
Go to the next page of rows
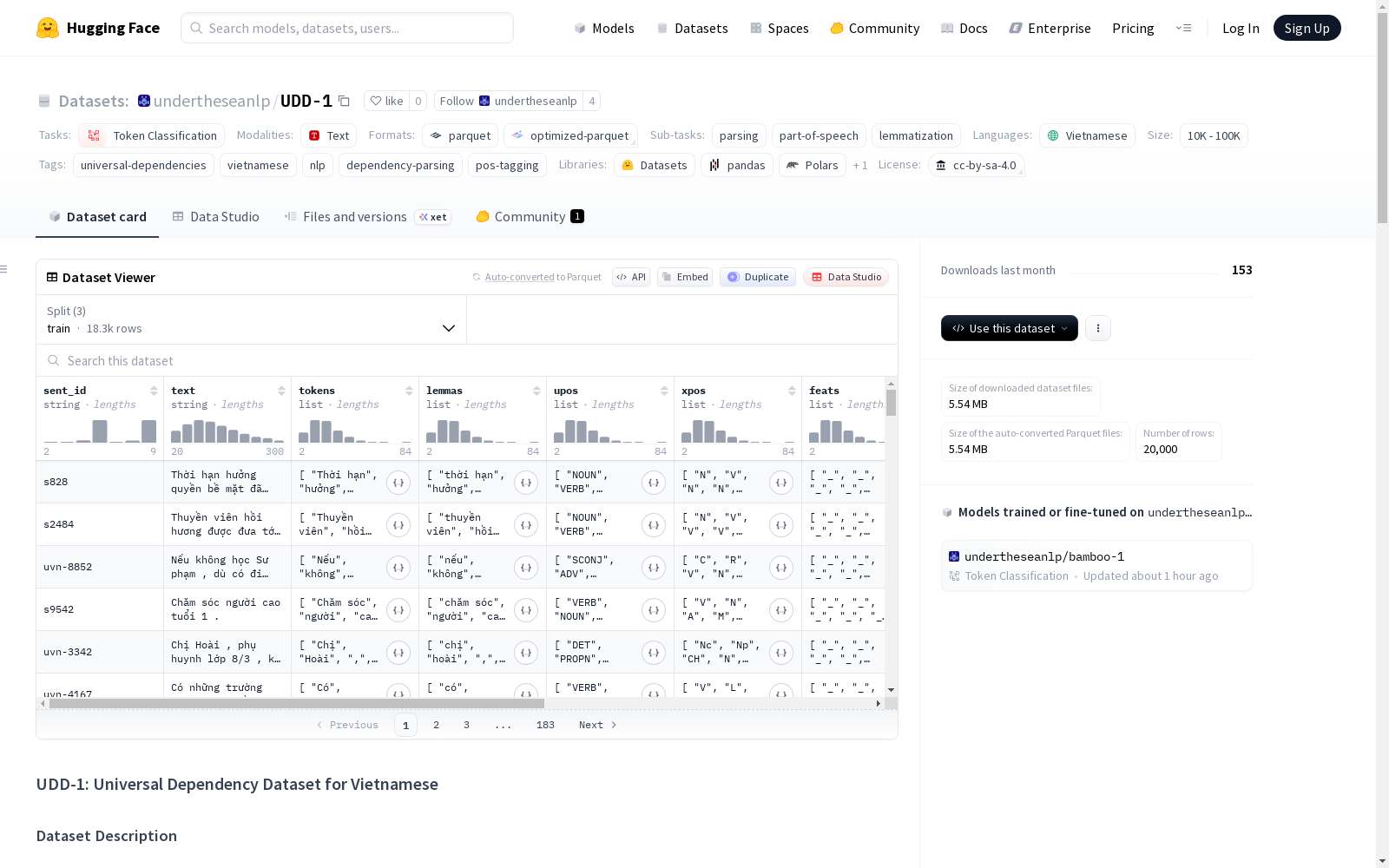coord(598,725)
